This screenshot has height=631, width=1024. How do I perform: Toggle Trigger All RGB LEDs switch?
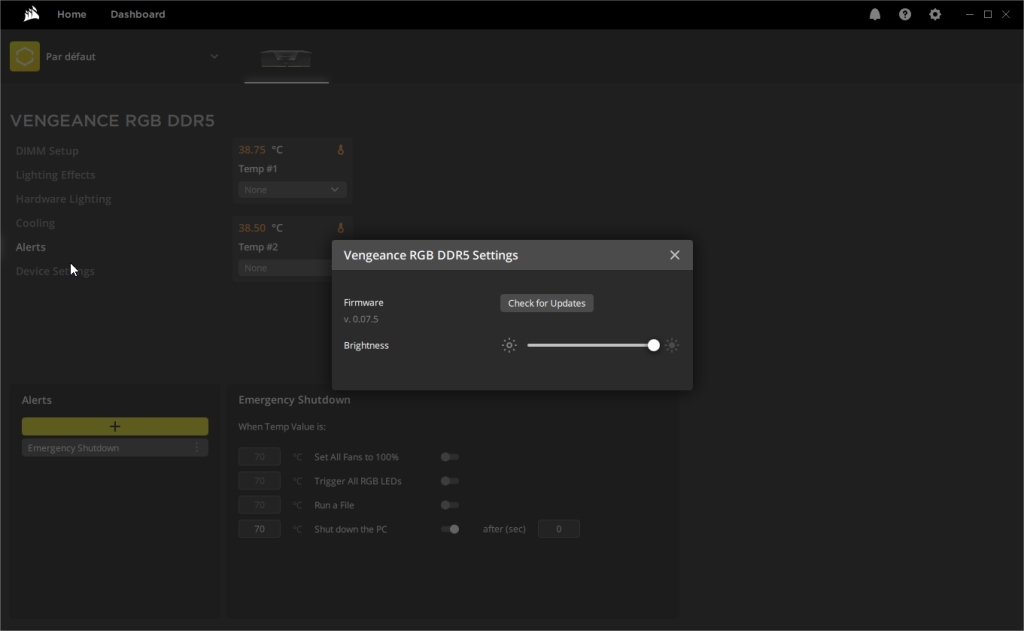pyautogui.click(x=449, y=481)
